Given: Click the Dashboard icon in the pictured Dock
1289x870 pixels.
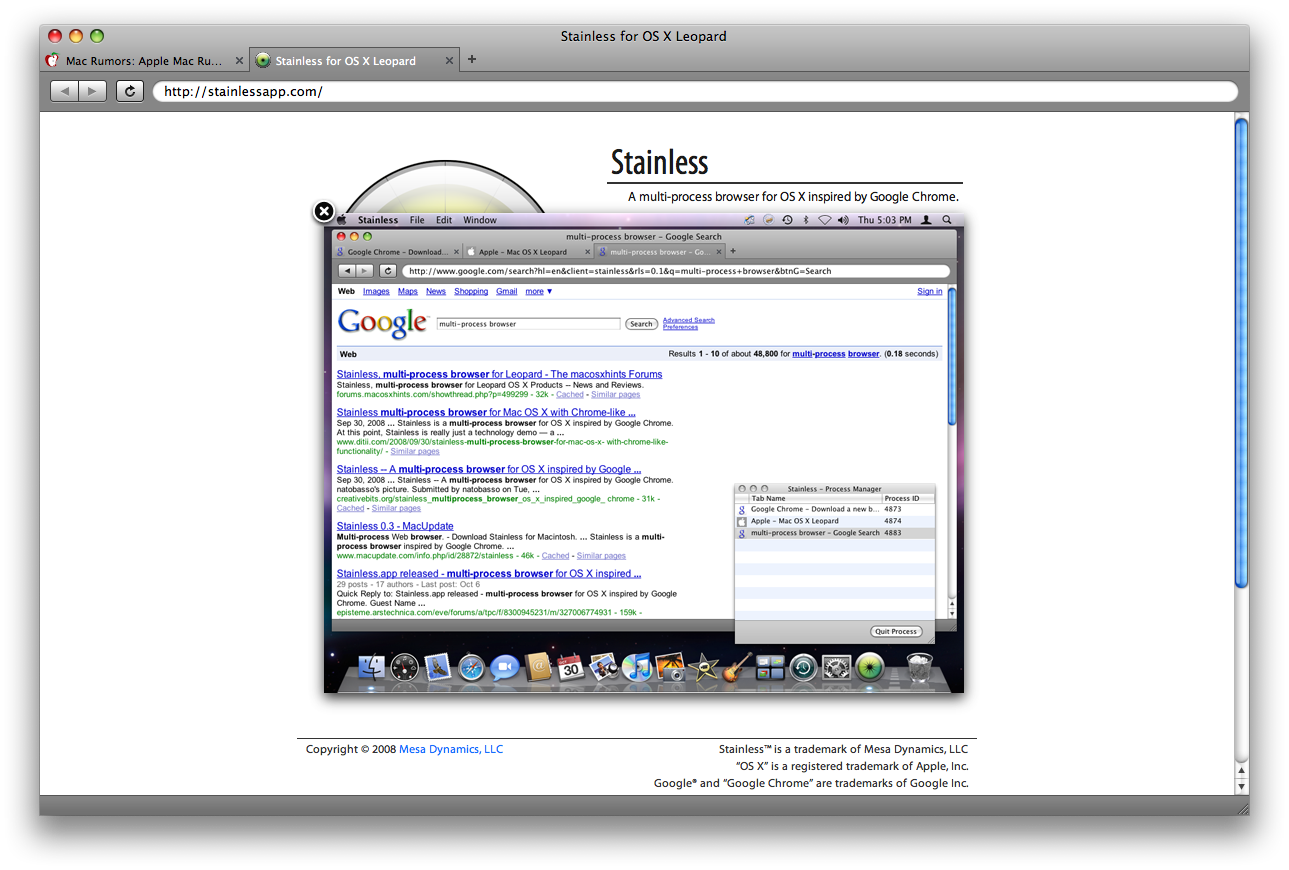Looking at the screenshot, I should 404,667.
